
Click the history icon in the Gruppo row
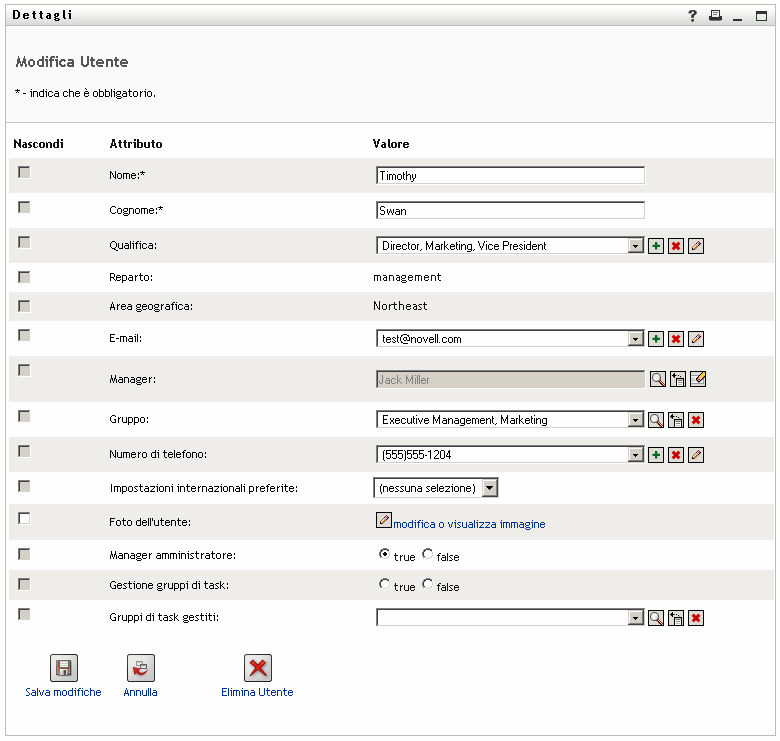tap(676, 420)
